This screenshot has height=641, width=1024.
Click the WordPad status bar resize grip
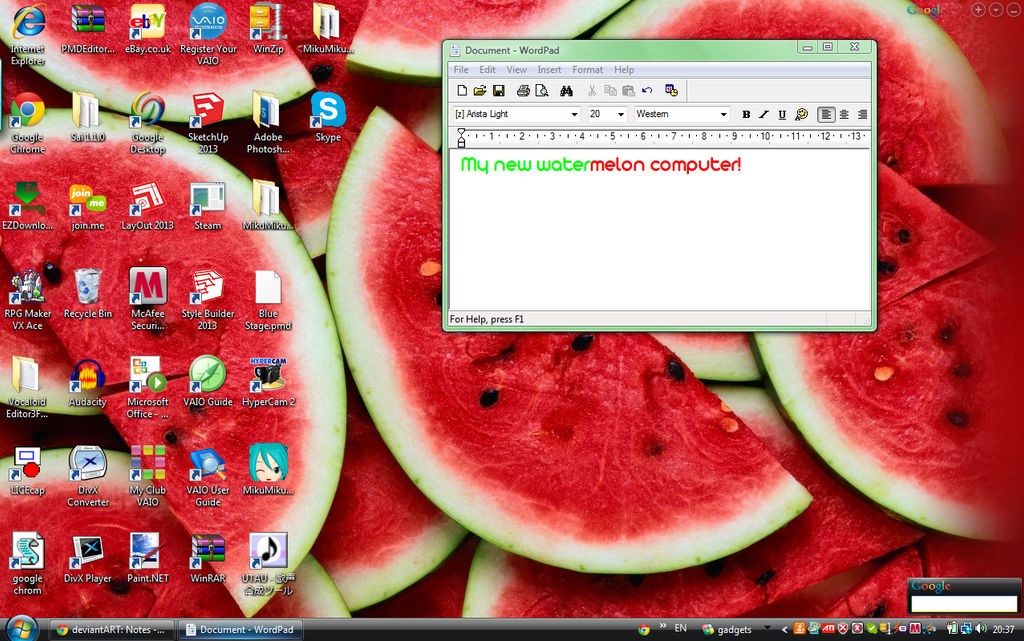(865, 320)
